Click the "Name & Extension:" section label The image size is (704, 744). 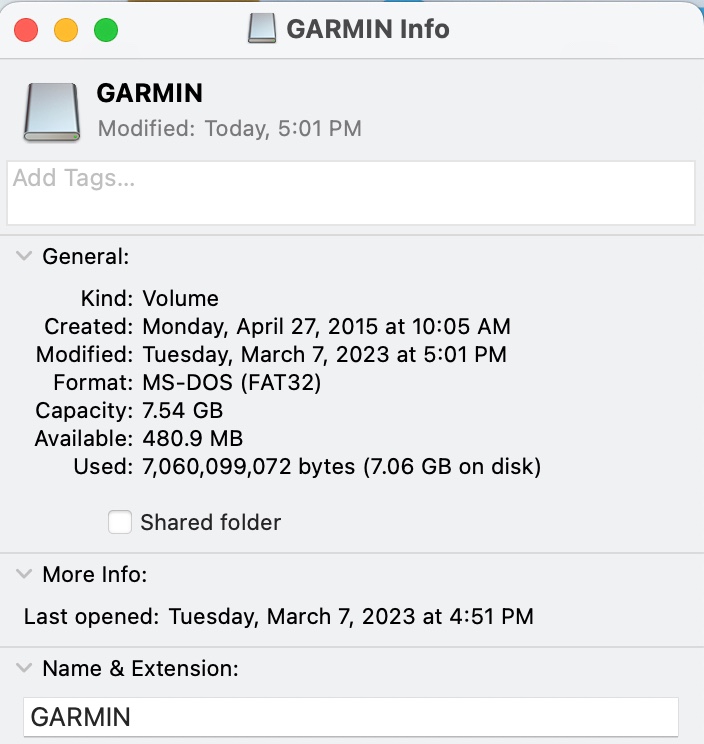pyautogui.click(x=140, y=669)
